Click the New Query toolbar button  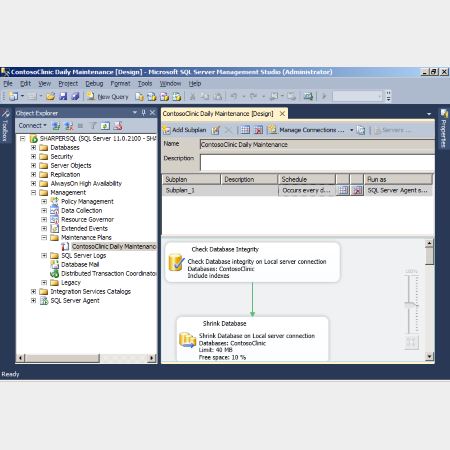108,96
